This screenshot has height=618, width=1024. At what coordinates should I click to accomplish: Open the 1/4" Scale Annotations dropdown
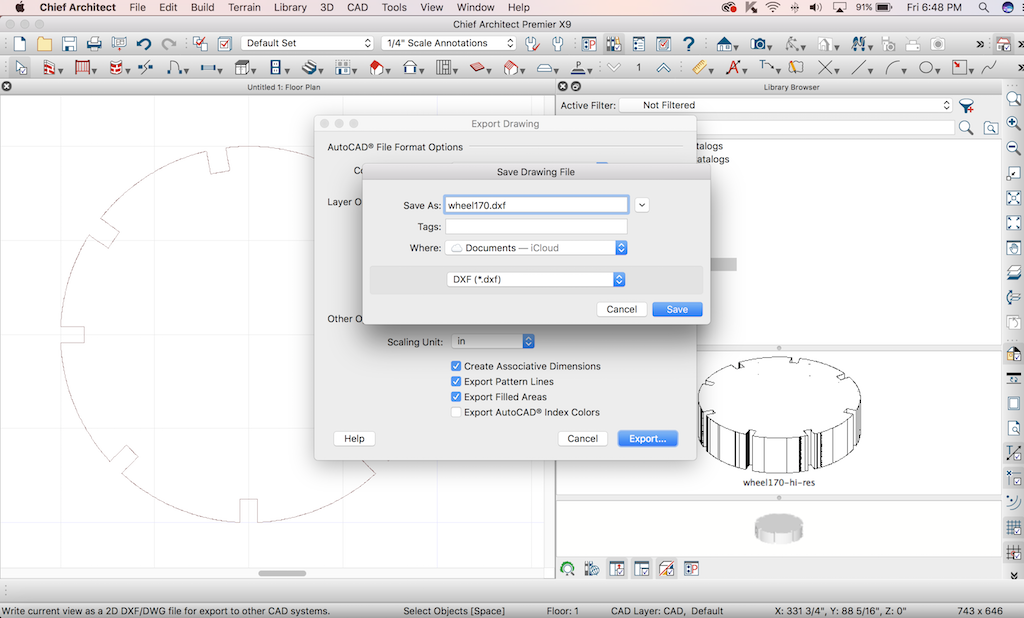tap(448, 43)
